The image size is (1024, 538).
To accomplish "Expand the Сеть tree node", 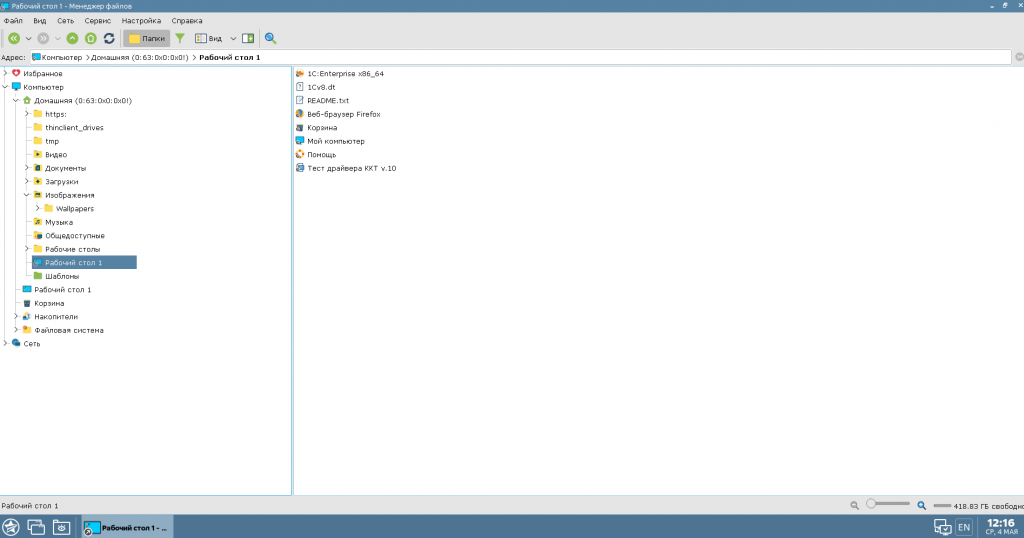I will click(x=6, y=343).
